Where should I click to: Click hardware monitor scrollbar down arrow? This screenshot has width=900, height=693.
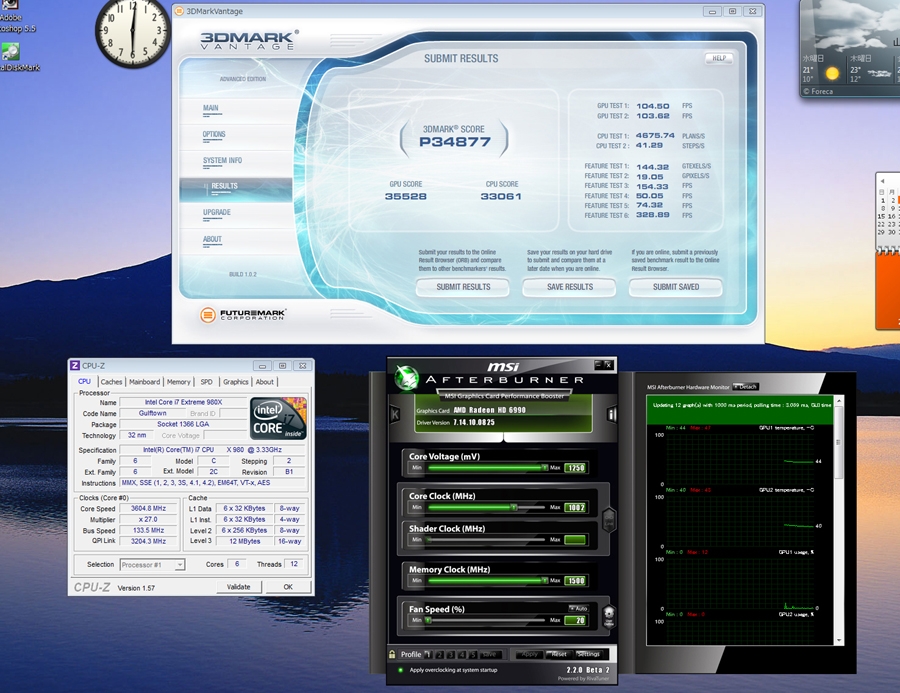pos(839,640)
